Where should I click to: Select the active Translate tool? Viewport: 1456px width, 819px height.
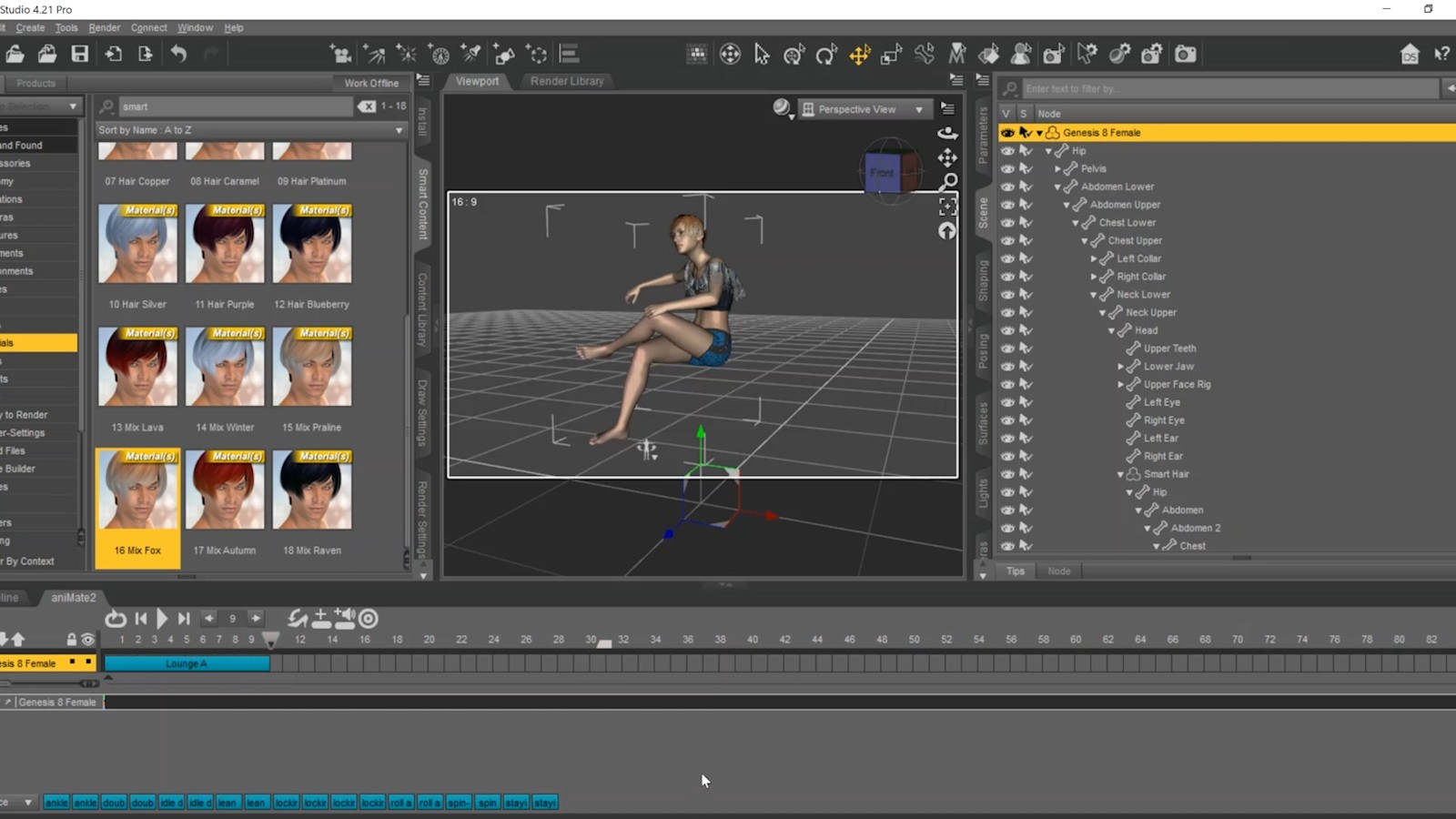click(859, 55)
